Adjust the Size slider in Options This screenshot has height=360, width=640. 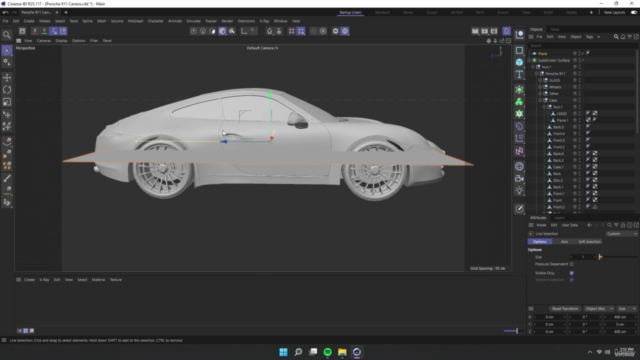click(x=618, y=257)
